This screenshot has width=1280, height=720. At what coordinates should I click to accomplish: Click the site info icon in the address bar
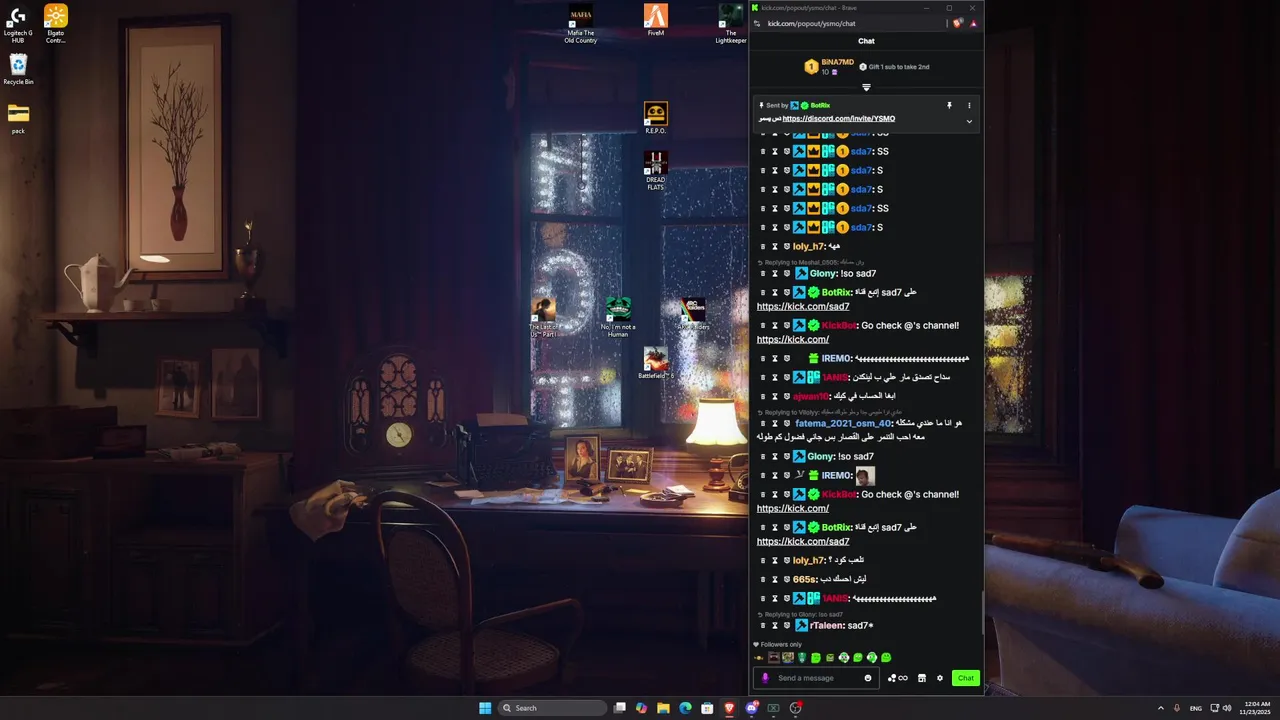(757, 23)
